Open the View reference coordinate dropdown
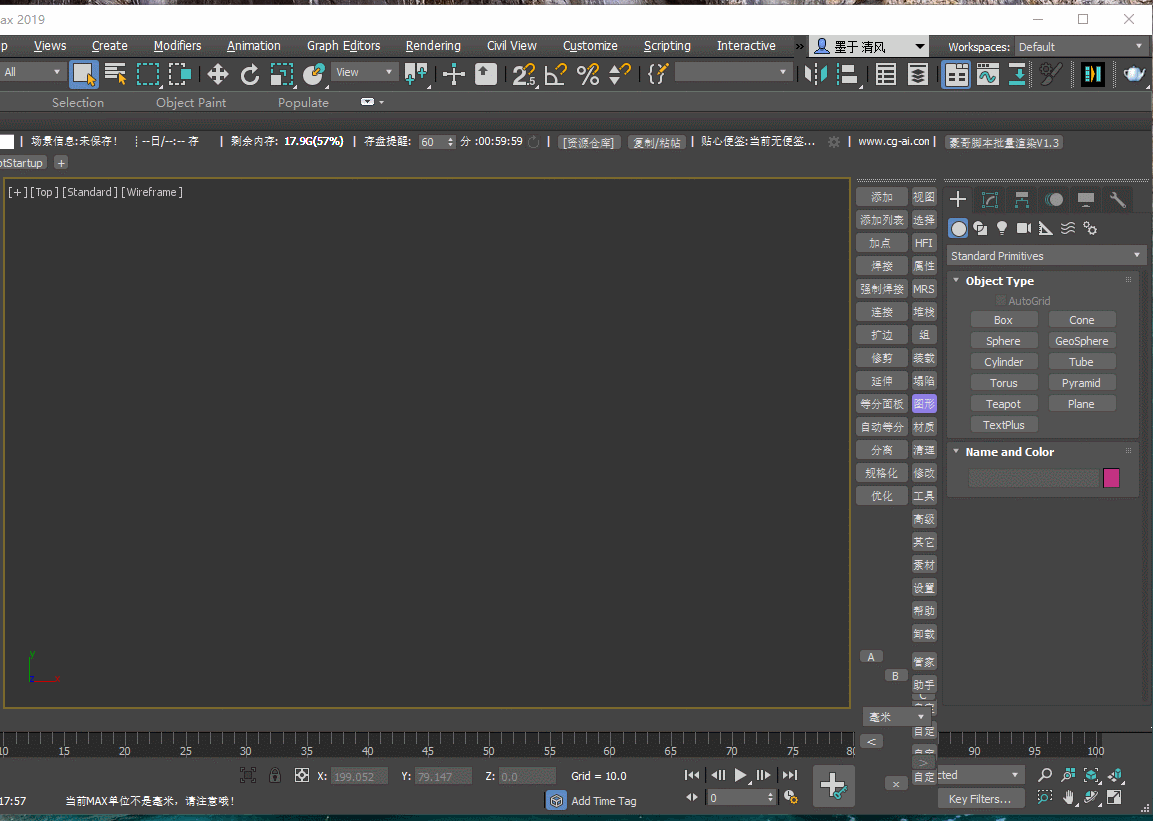 364,72
